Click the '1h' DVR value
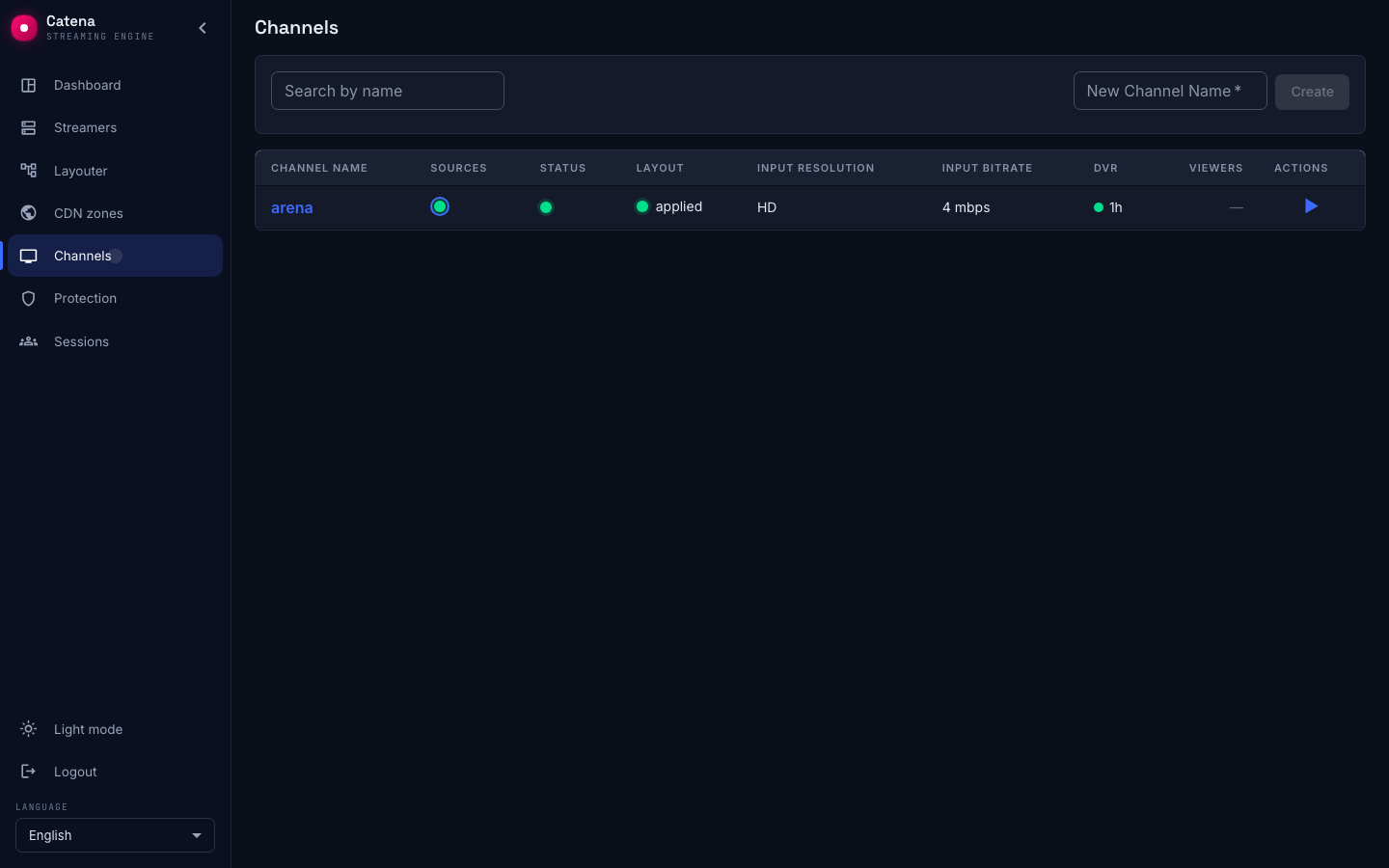Image resolution: width=1389 pixels, height=868 pixels. click(x=1116, y=207)
